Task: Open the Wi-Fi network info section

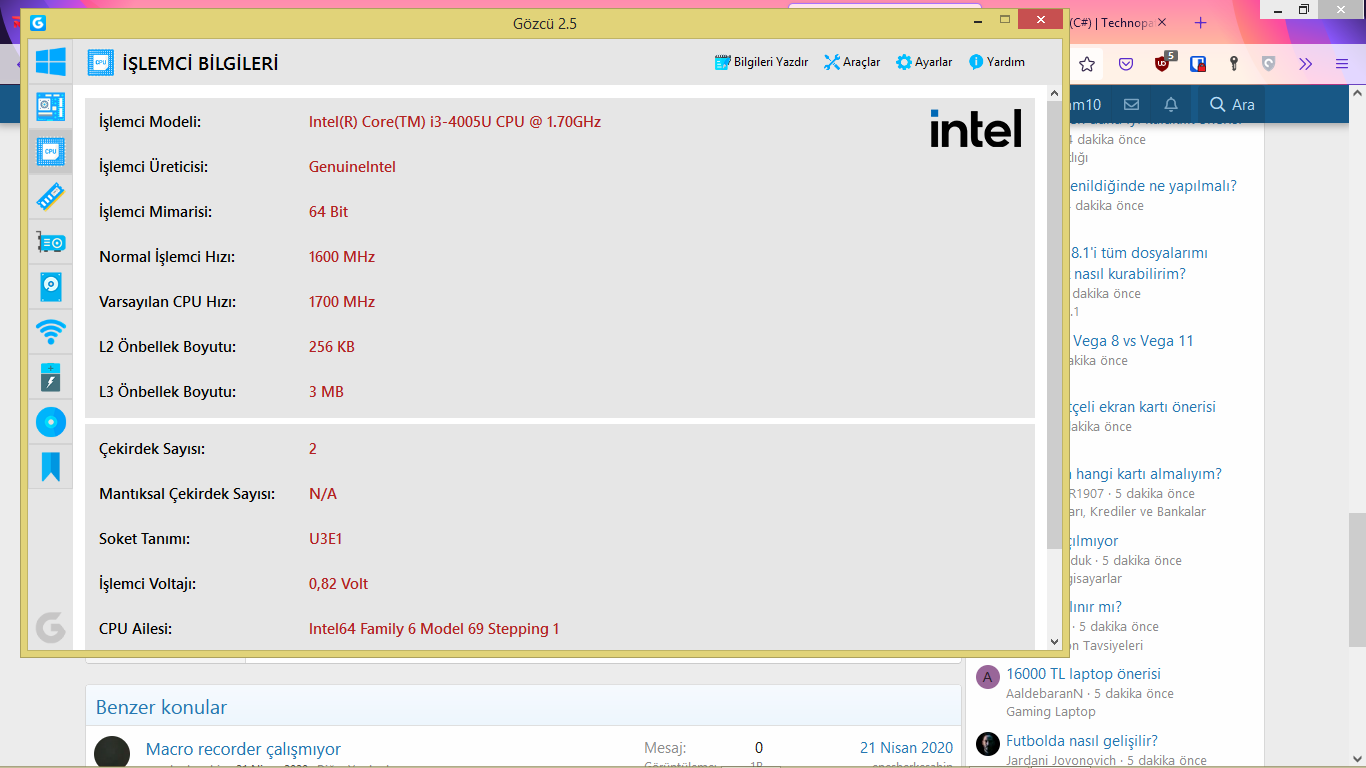Action: pos(50,331)
